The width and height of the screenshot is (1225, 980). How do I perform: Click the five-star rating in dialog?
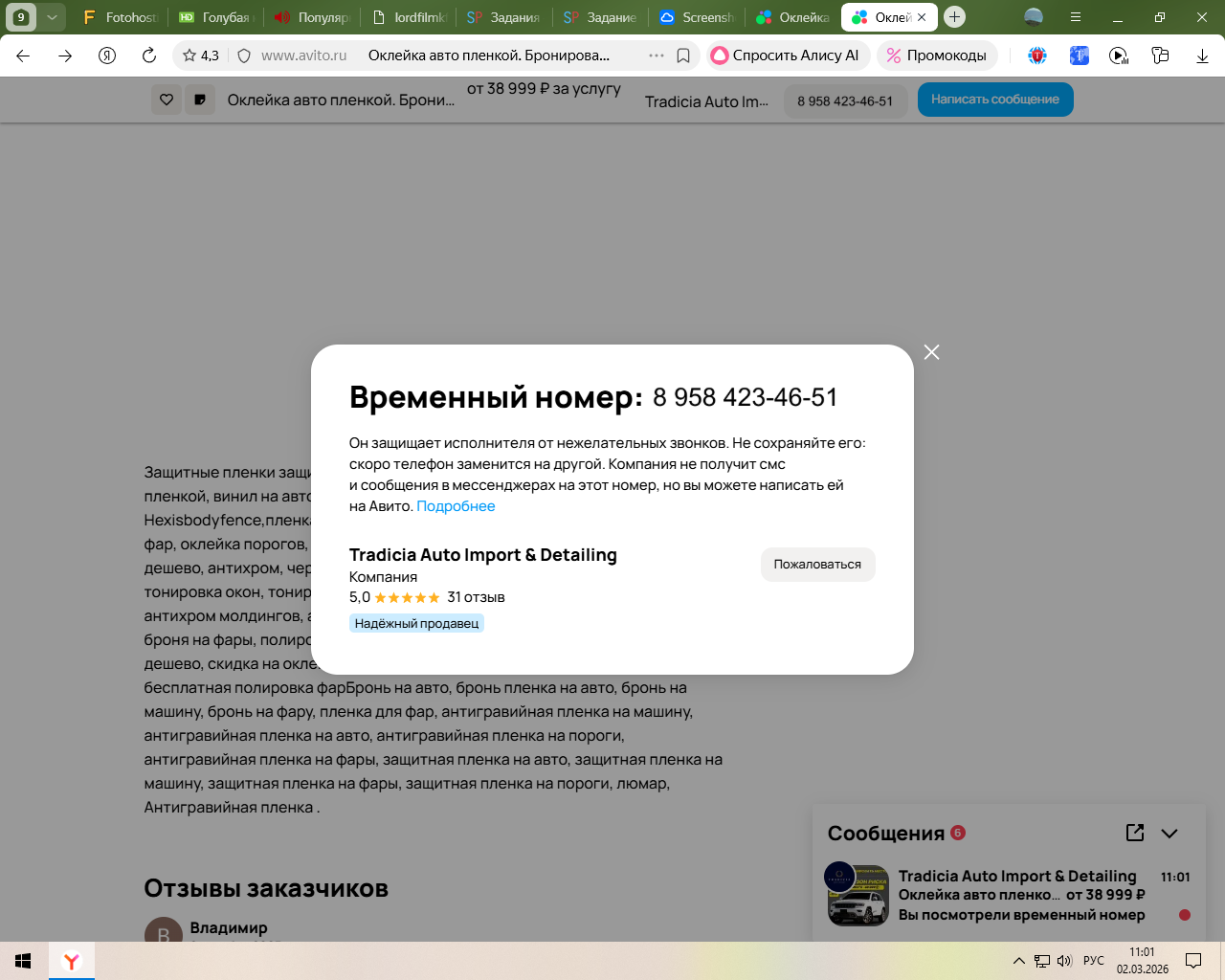[x=407, y=598]
